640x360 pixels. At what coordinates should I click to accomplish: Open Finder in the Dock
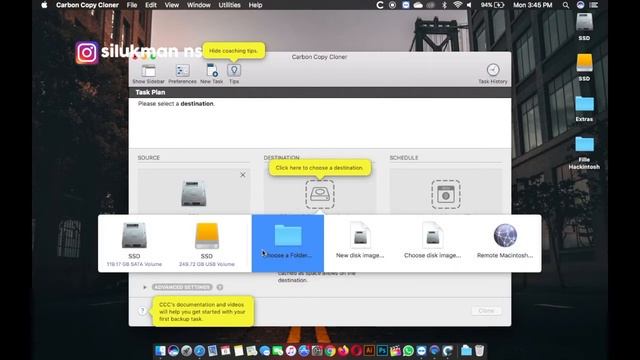point(160,351)
